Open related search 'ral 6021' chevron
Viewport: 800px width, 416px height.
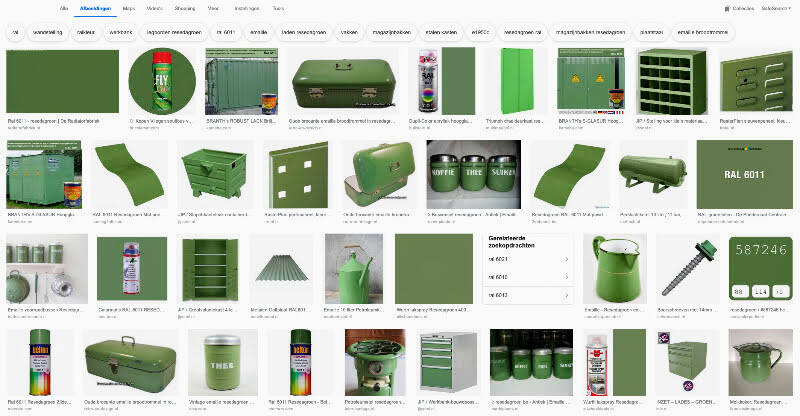coord(566,259)
